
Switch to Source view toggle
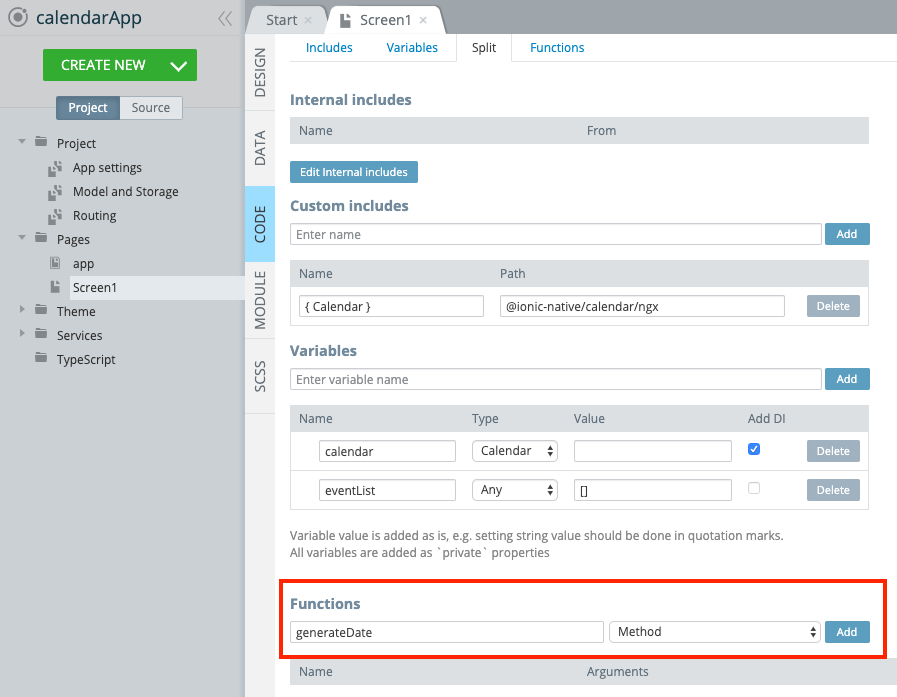click(151, 108)
